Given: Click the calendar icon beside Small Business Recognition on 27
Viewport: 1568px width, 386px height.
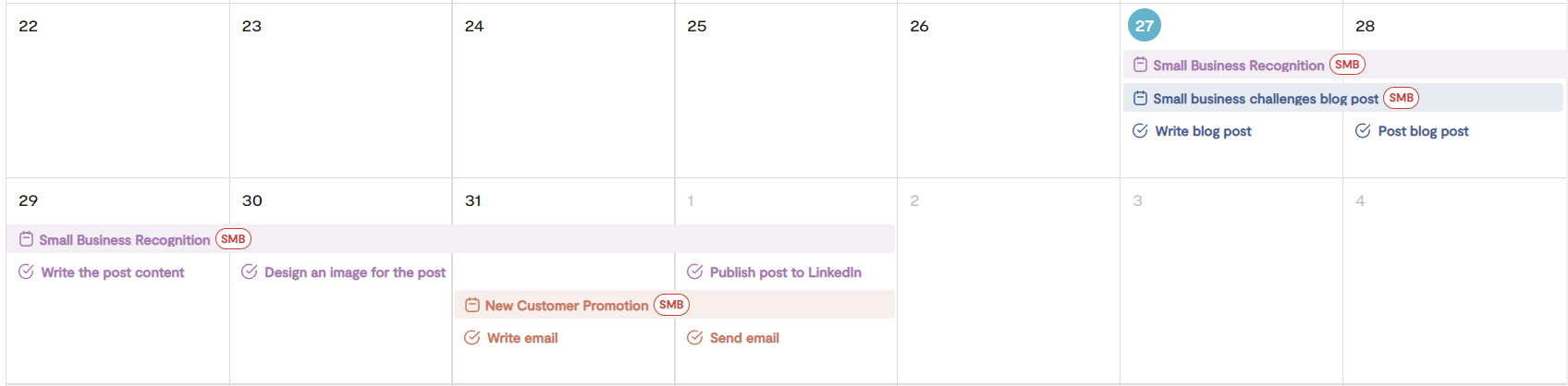Looking at the screenshot, I should [1140, 65].
